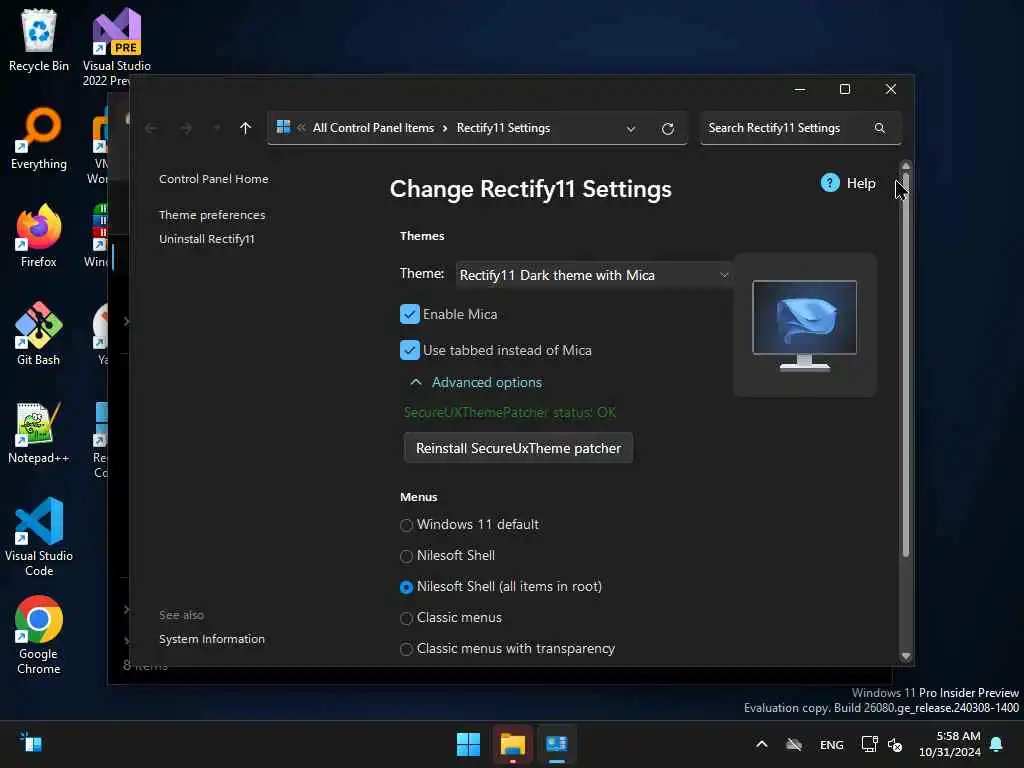Toggle the Enable Mica checkbox
Viewport: 1024px width, 768px height.
point(409,314)
